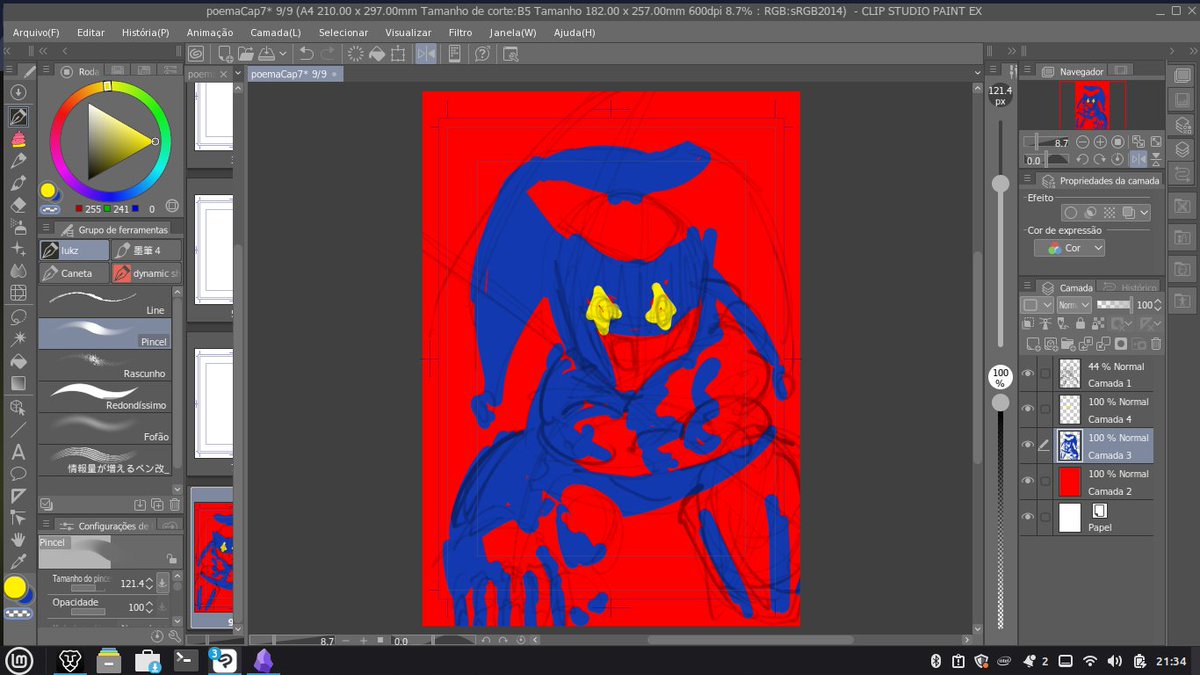Open the Filtro menu

tap(461, 32)
